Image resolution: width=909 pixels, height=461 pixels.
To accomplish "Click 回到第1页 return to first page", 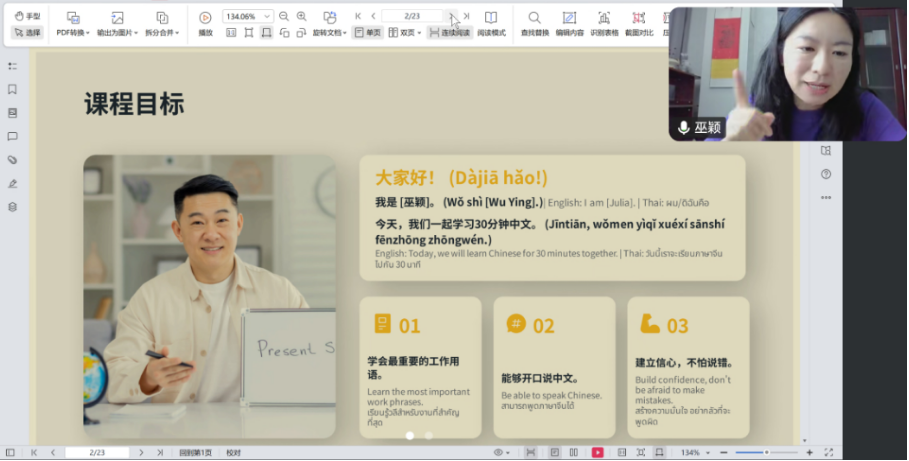I will 195,452.
